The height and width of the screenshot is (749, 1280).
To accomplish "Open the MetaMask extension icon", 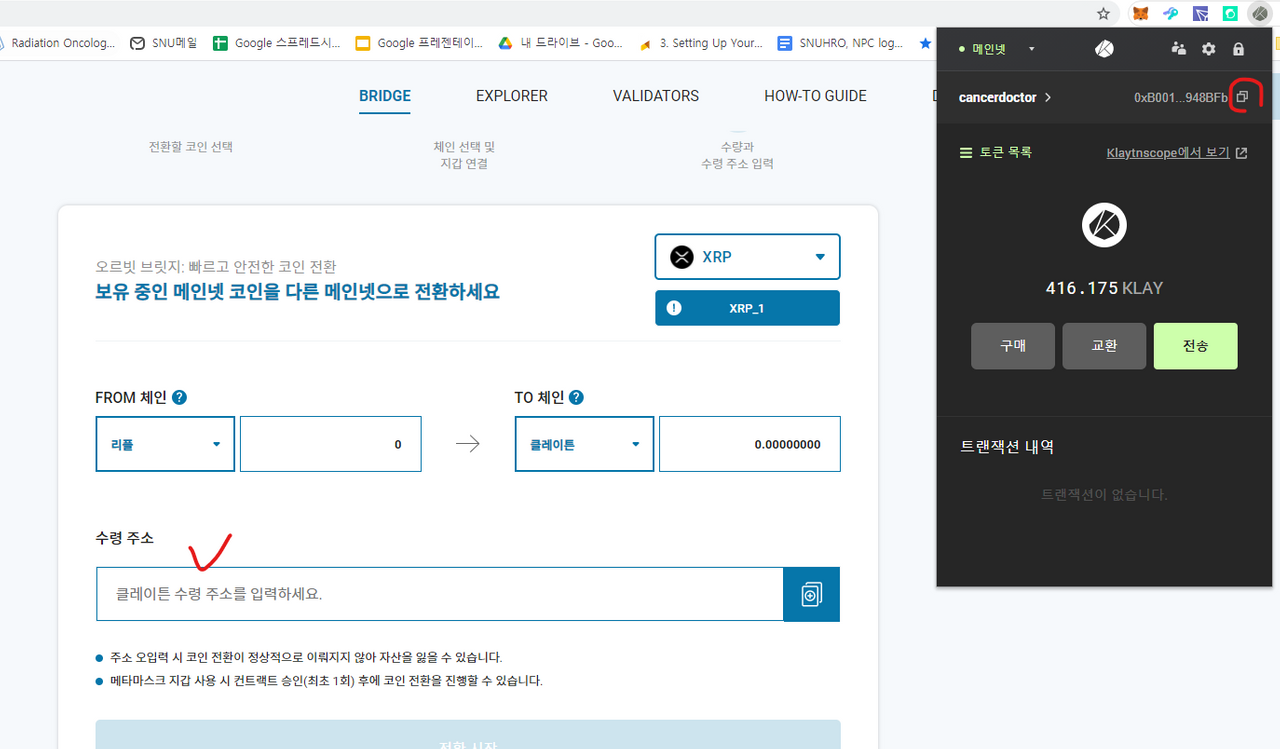I will [1139, 13].
